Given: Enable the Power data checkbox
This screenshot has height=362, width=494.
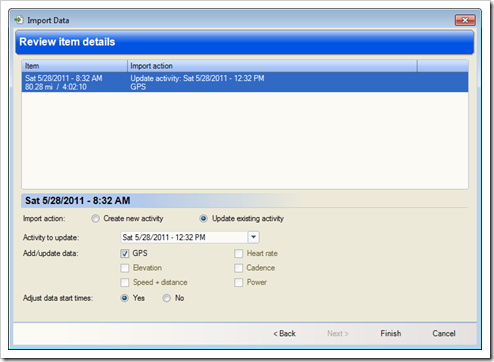Looking at the screenshot, I should tap(239, 283).
